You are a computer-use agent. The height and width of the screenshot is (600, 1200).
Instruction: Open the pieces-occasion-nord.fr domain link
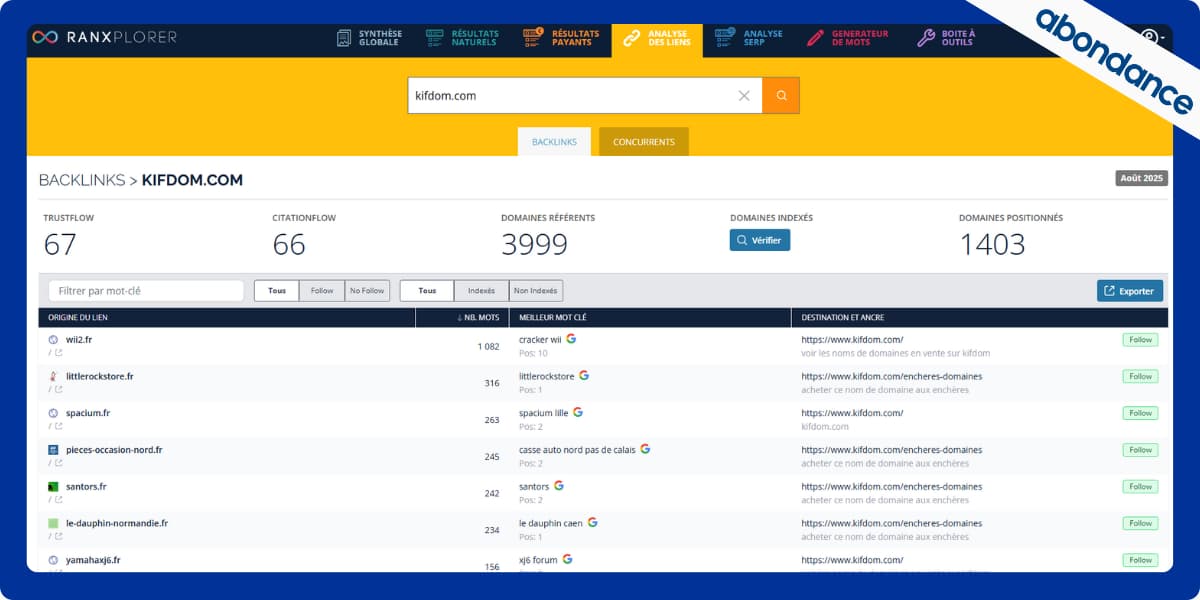click(114, 450)
